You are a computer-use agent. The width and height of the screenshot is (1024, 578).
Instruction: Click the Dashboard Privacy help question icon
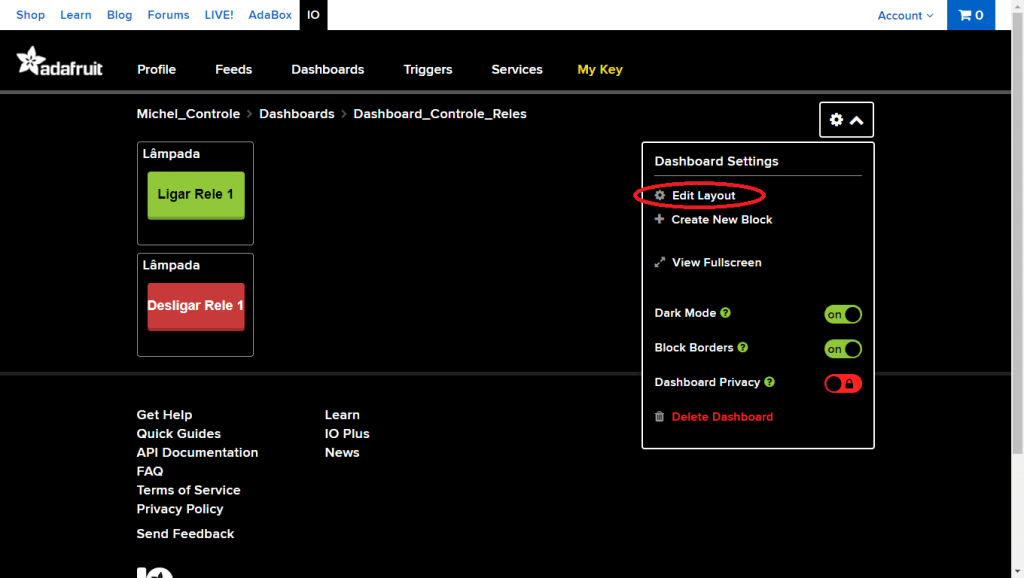pos(769,382)
